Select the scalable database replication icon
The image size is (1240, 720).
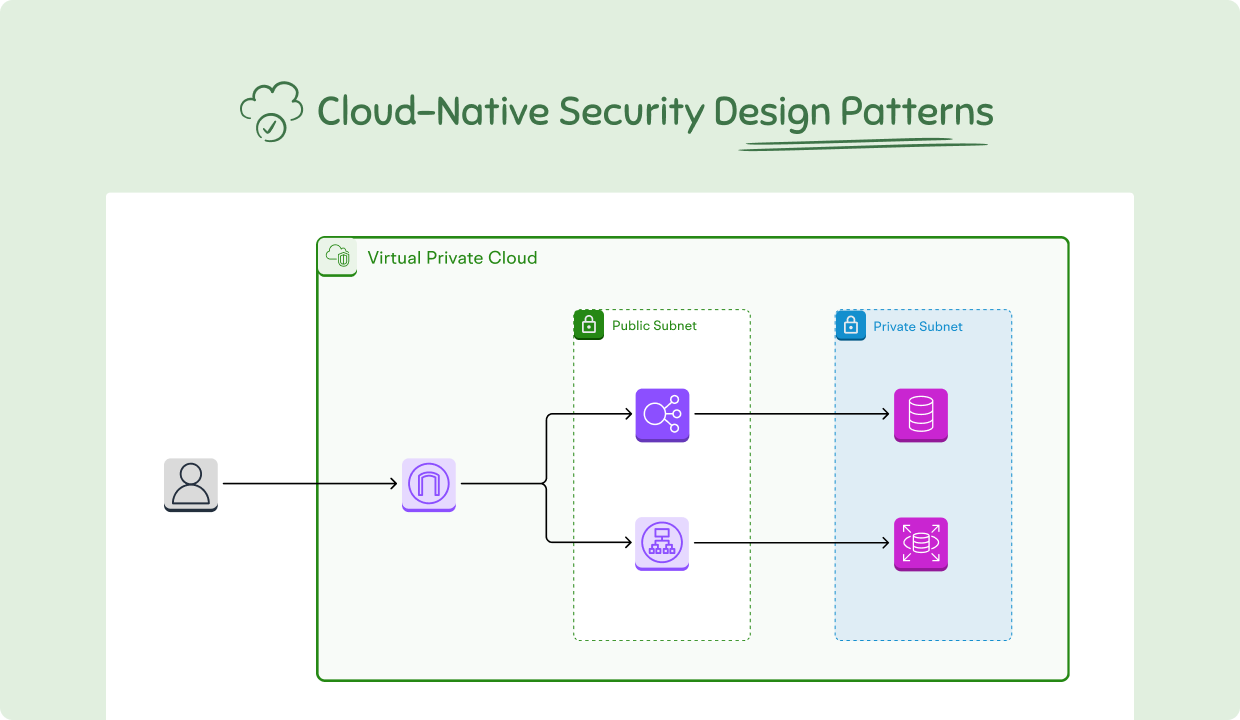[919, 544]
